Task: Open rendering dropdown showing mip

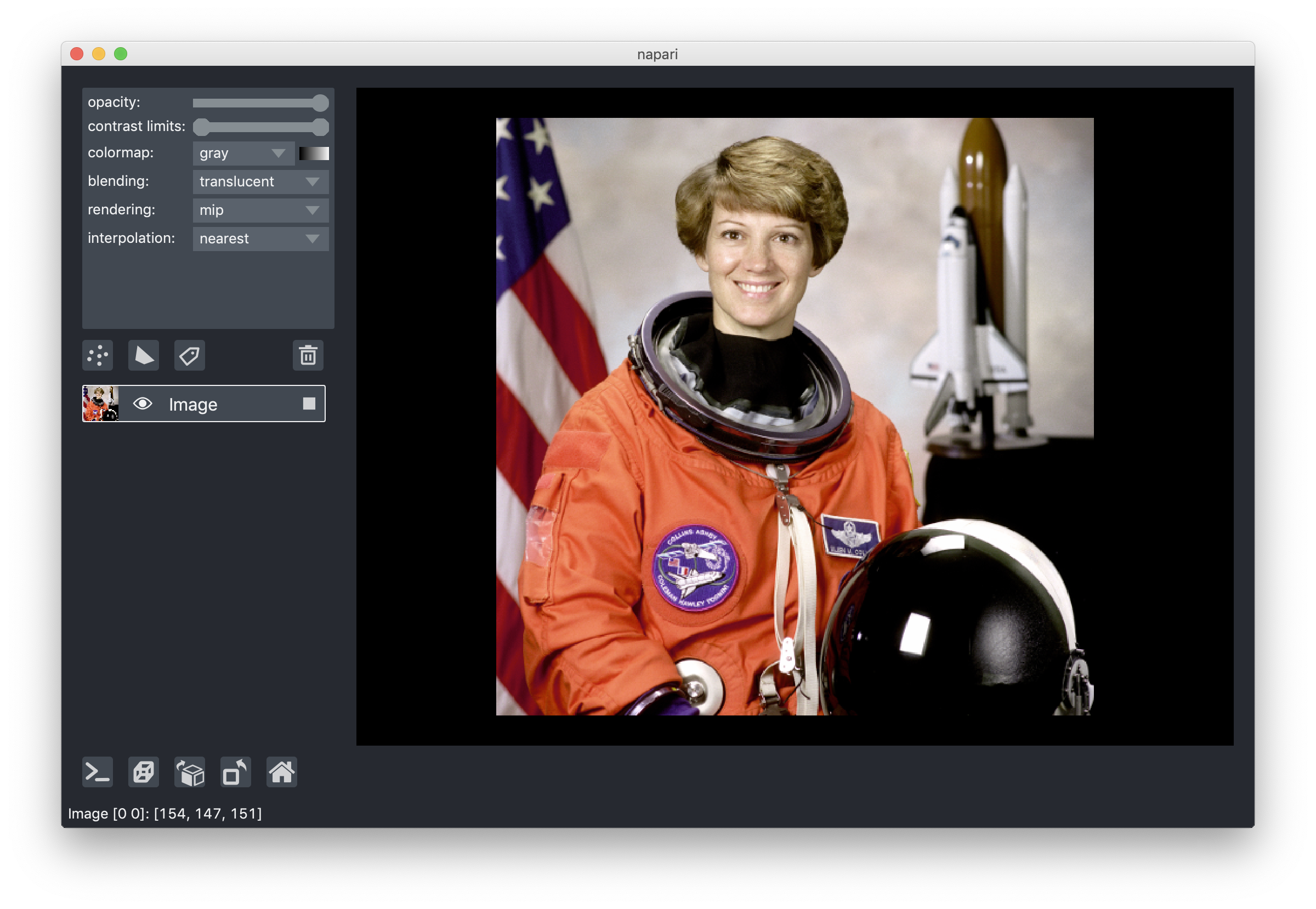Action: (x=260, y=210)
